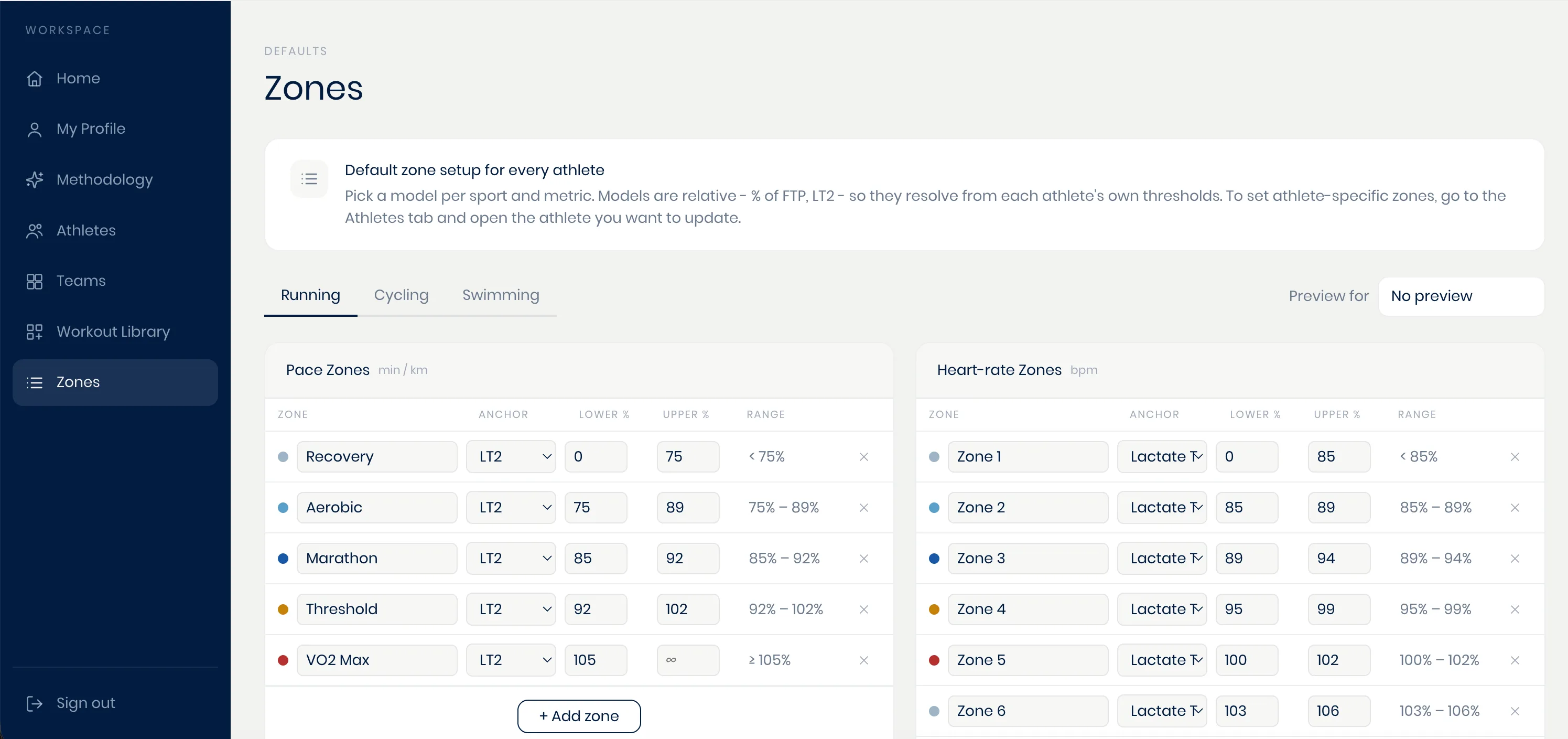The height and width of the screenshot is (739, 1568).
Task: Open Methodology in the sidebar
Action: (115, 179)
